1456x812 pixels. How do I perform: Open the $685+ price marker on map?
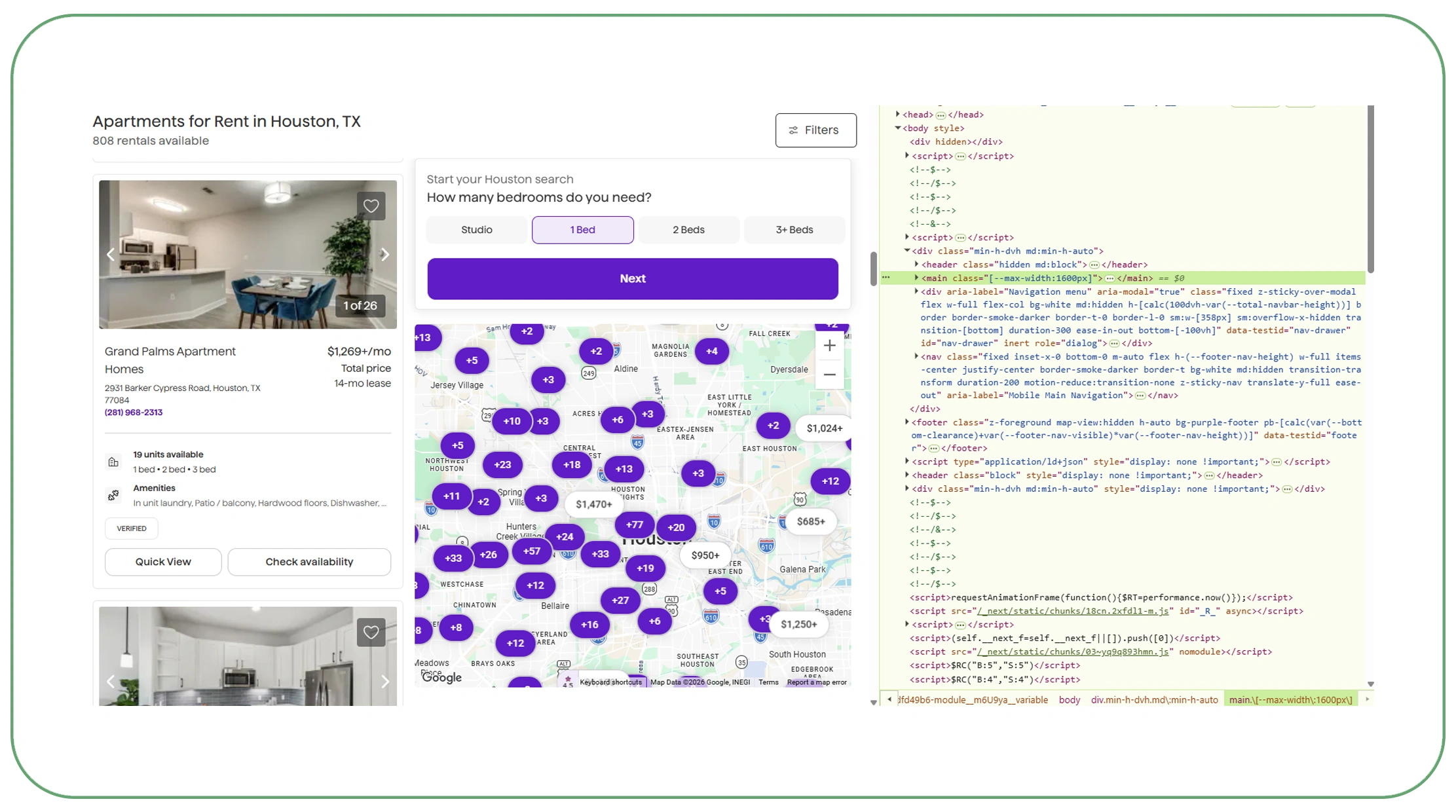[x=811, y=522]
